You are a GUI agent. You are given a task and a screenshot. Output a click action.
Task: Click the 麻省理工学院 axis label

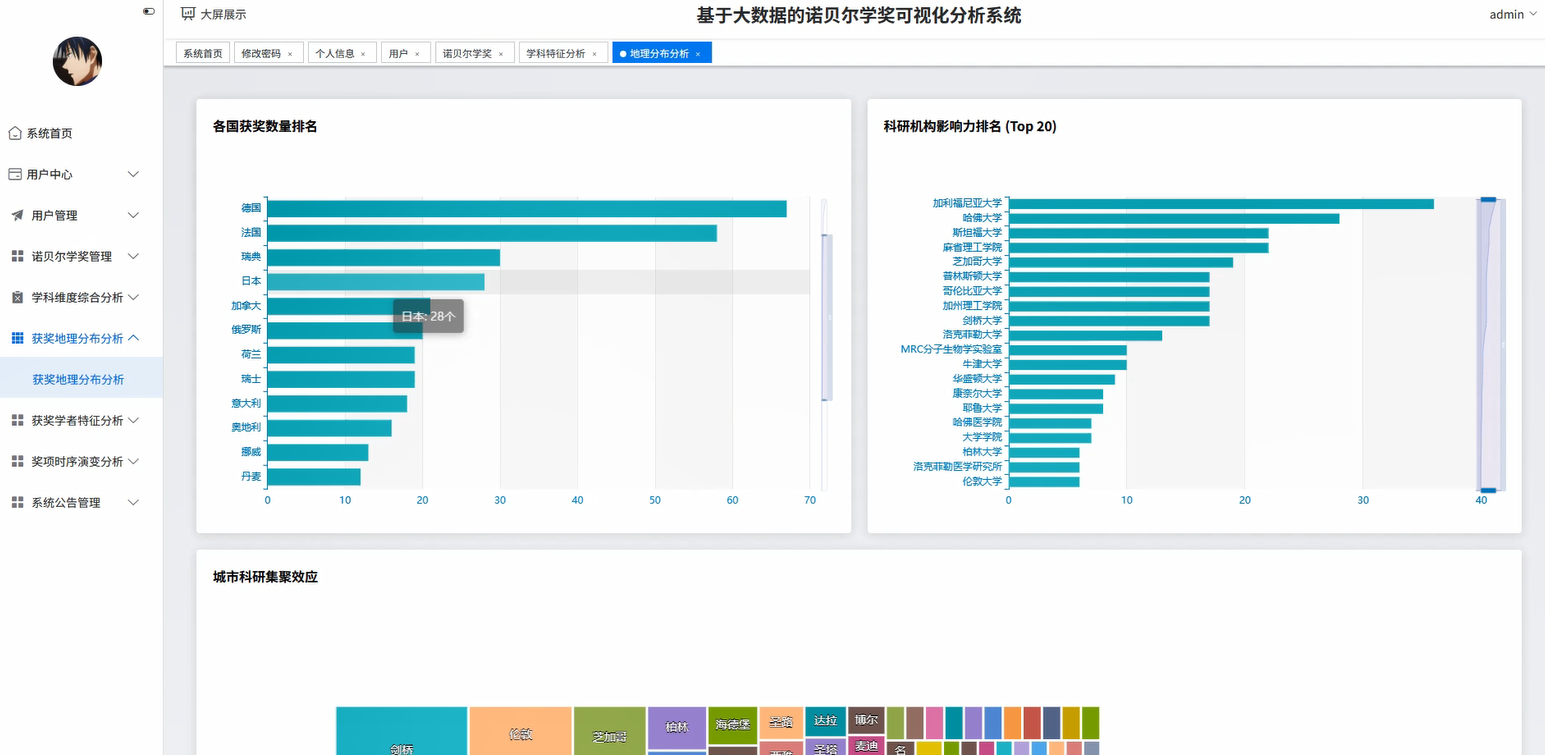[x=972, y=247]
